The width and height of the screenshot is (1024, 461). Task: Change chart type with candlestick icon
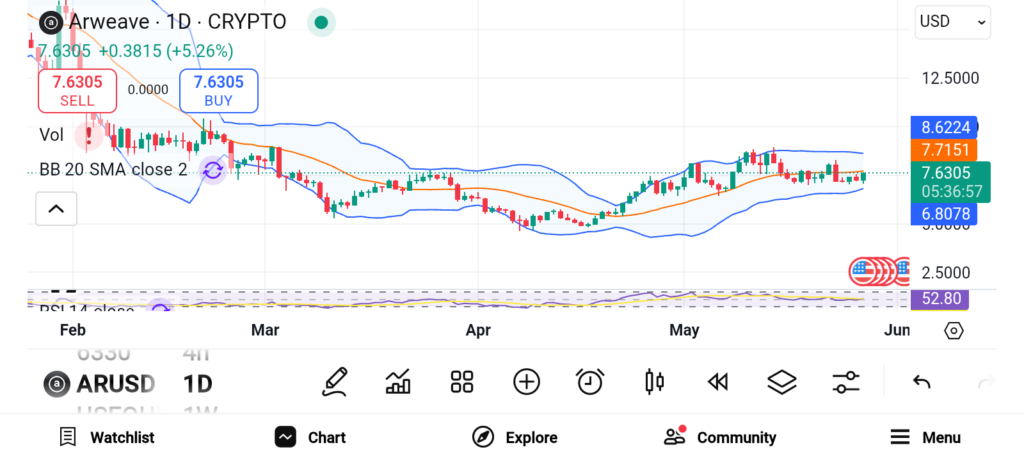[654, 382]
